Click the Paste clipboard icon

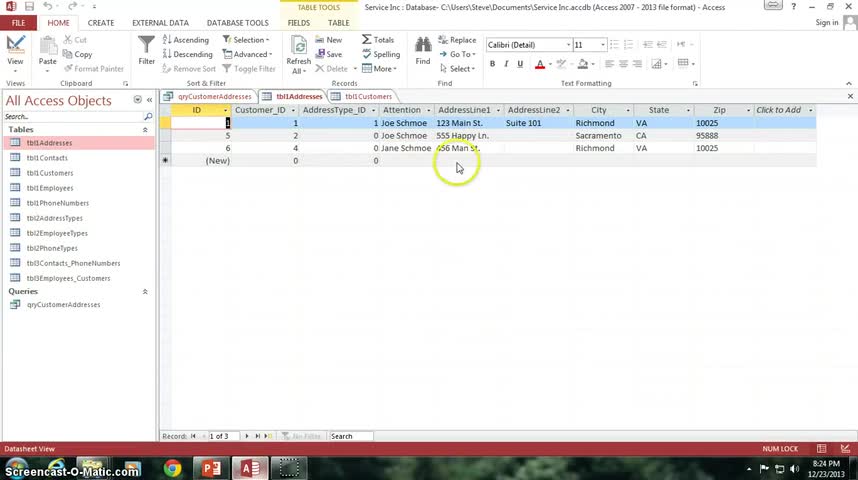click(48, 47)
